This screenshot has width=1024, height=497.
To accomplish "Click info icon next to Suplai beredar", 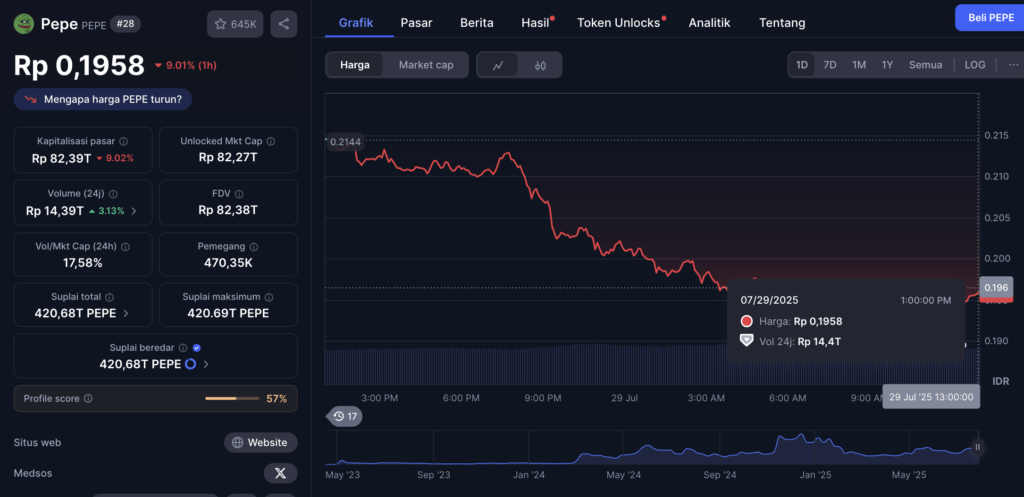I will click(x=183, y=348).
